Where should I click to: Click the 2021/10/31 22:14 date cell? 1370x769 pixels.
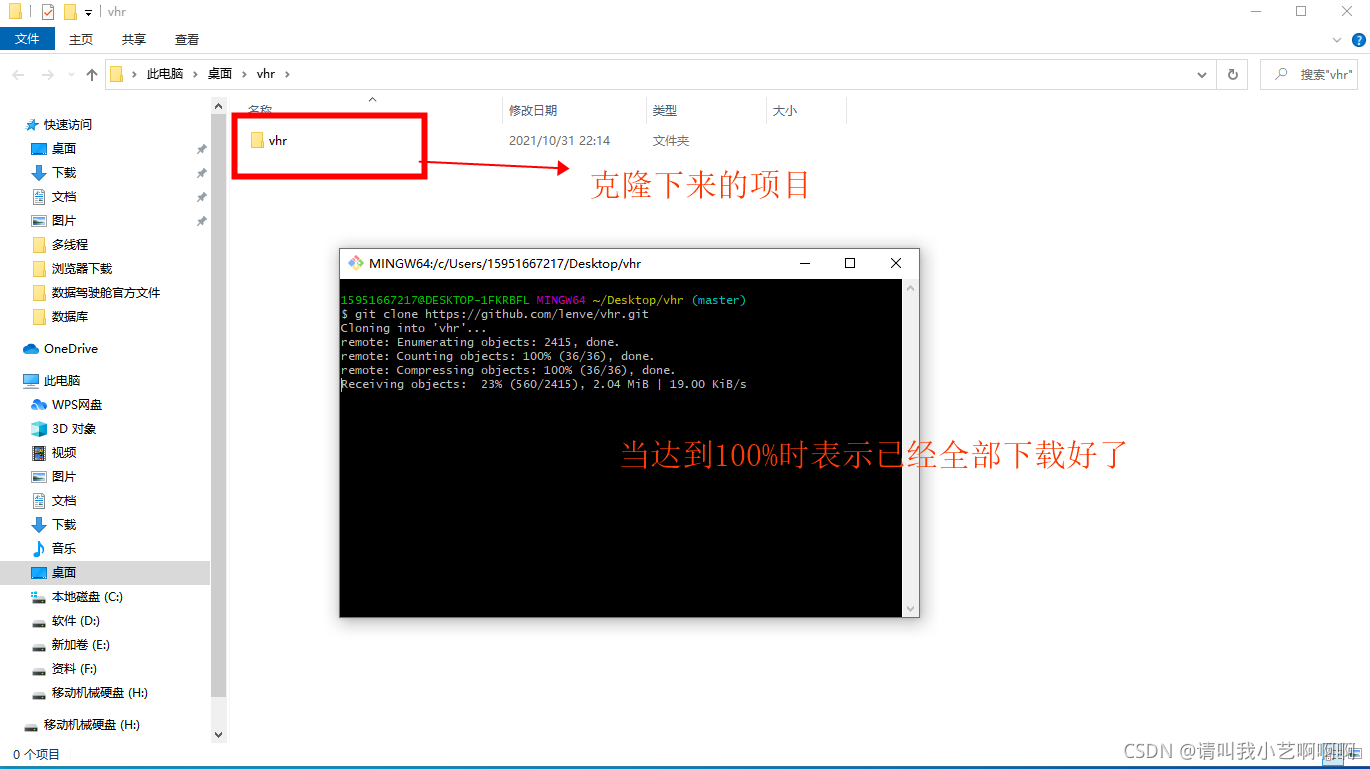click(559, 141)
